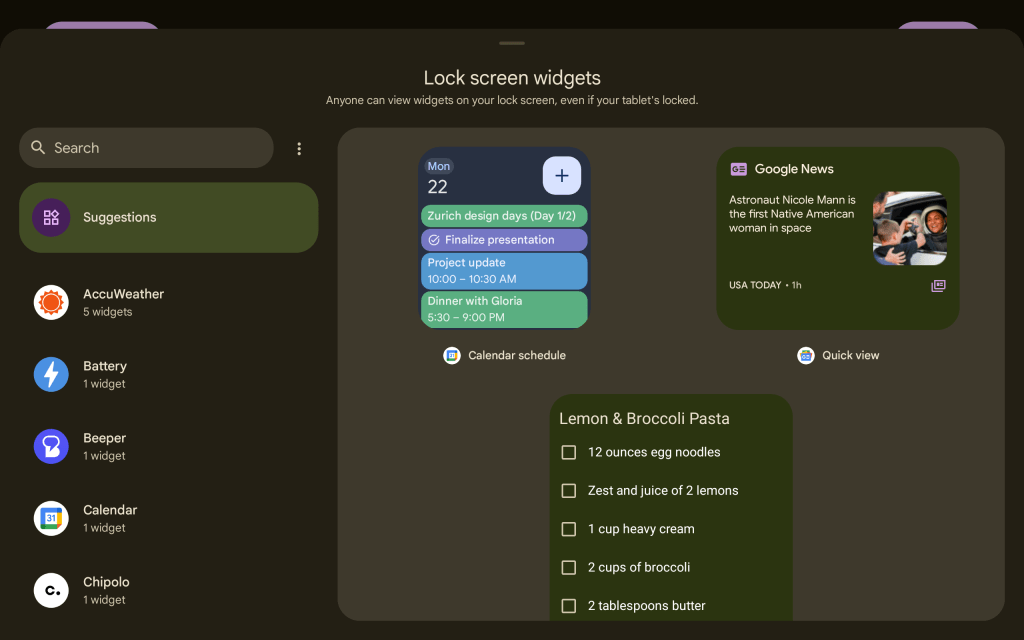This screenshot has width=1024, height=640.
Task: Check off 1 cup heavy cream
Action: [x=569, y=529]
